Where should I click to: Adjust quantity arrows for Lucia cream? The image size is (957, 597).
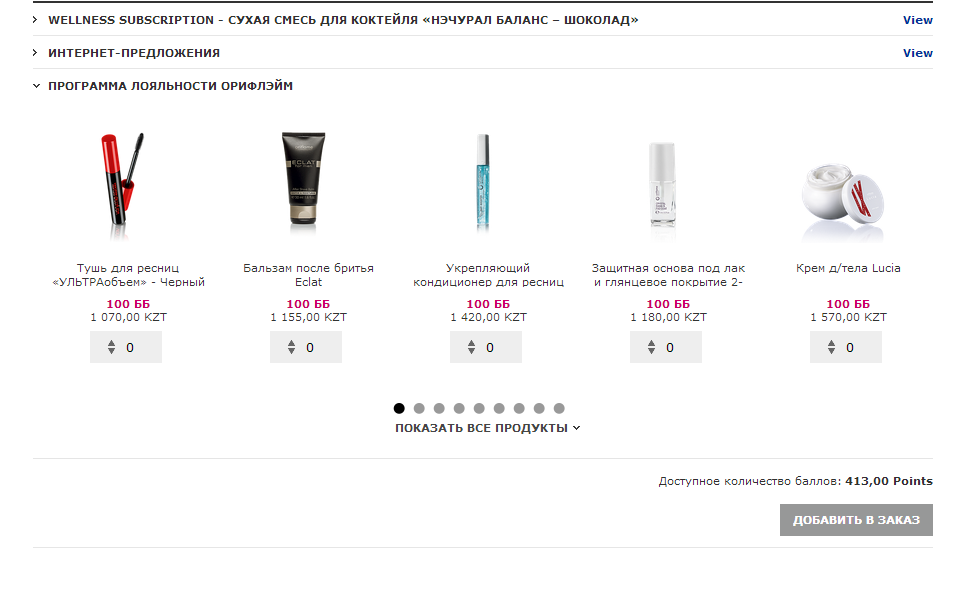pos(831,347)
